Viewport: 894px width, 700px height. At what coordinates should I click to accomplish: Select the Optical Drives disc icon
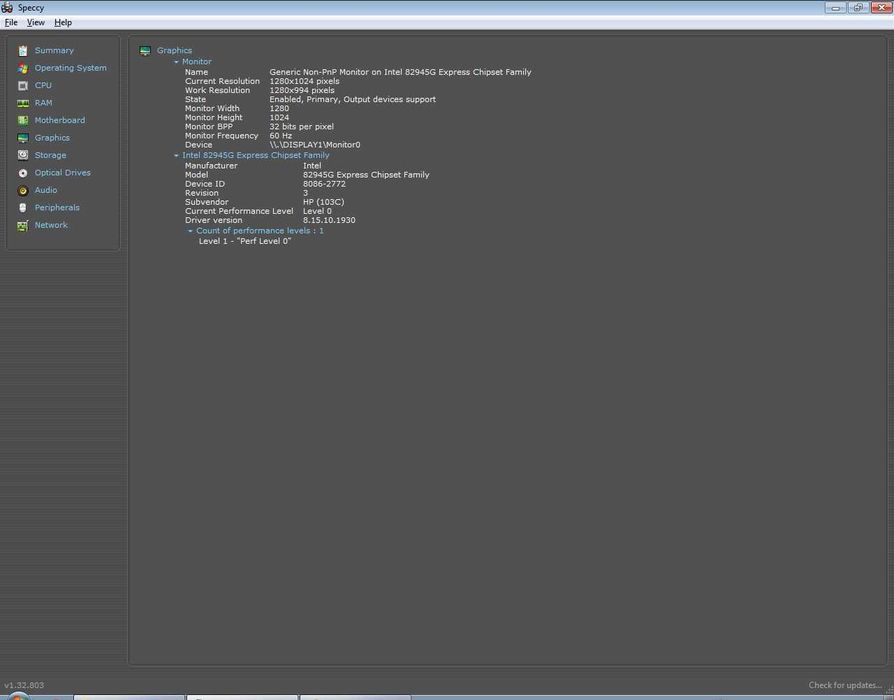[x=23, y=173]
